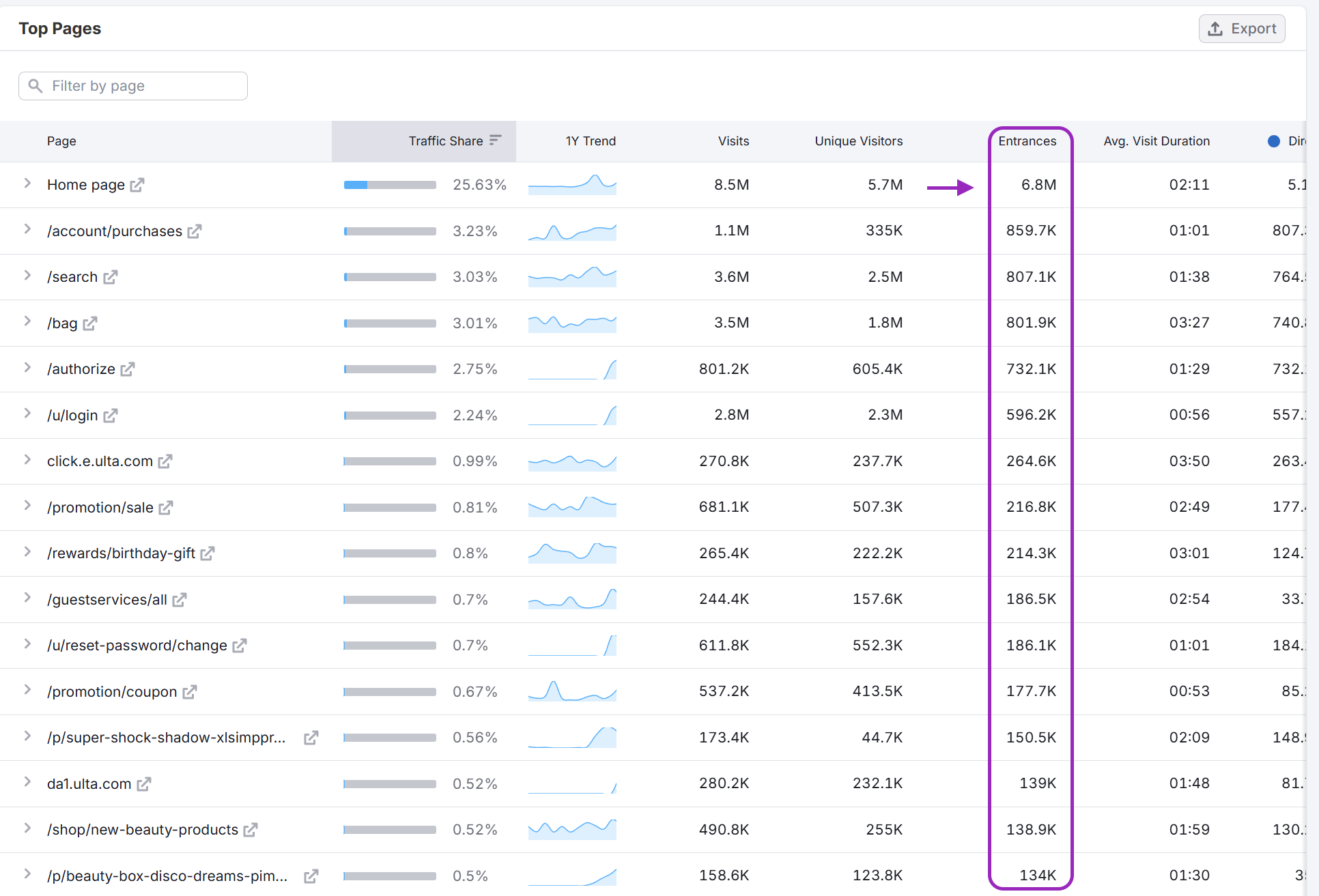Click sort icon in Traffic Share header
This screenshot has height=896, width=1319.
click(x=496, y=141)
